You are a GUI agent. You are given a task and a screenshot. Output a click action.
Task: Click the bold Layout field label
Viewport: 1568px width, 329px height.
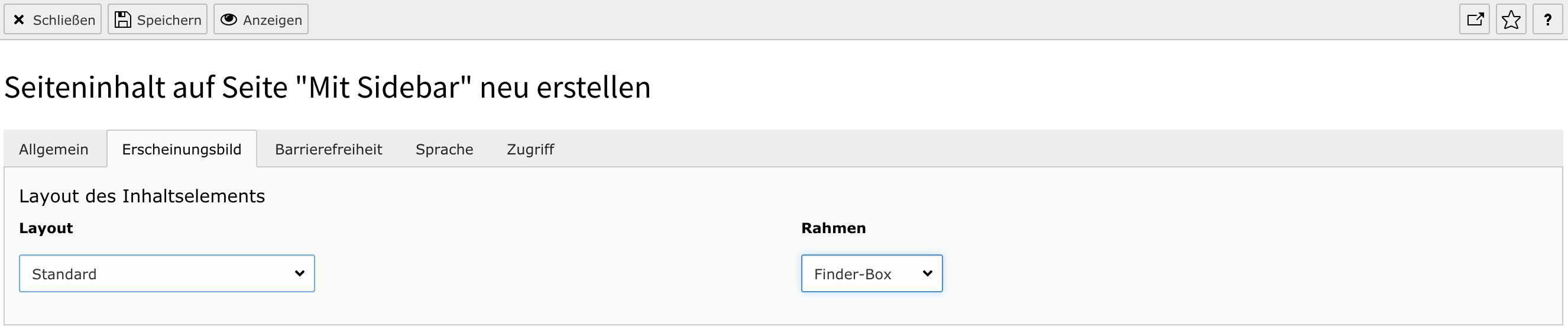46,228
